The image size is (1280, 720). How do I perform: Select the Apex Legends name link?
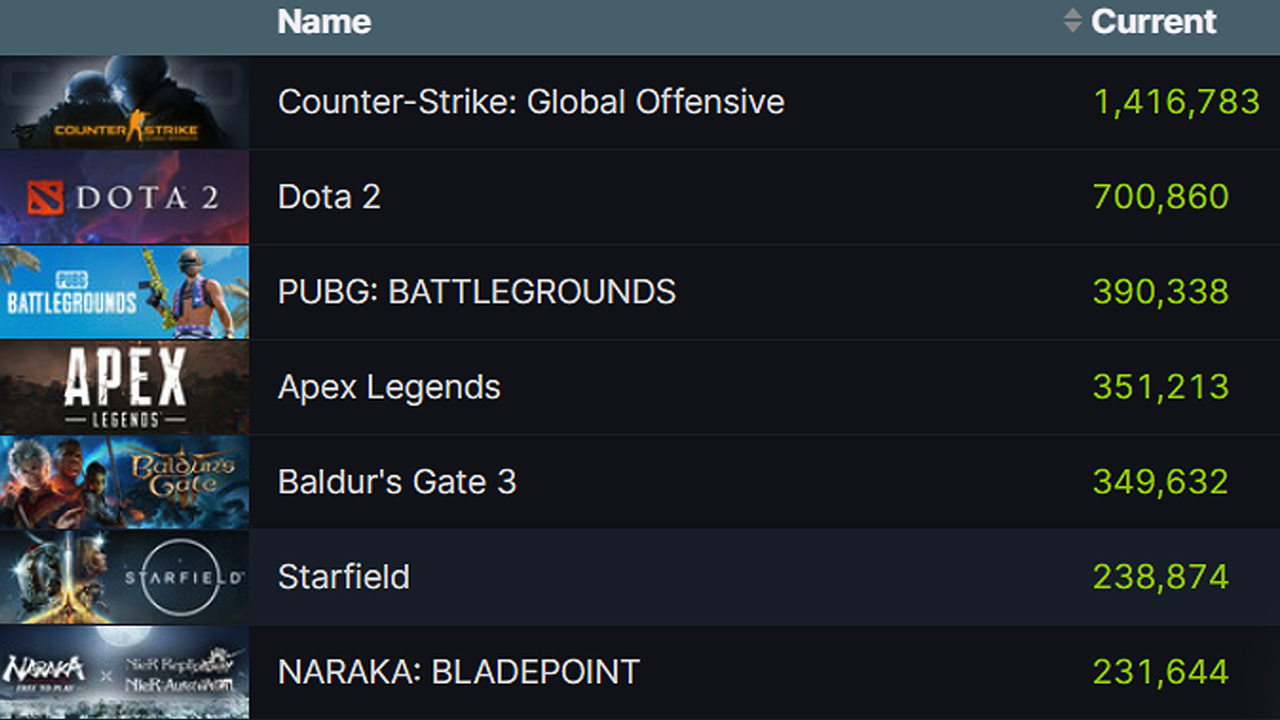pyautogui.click(x=388, y=386)
